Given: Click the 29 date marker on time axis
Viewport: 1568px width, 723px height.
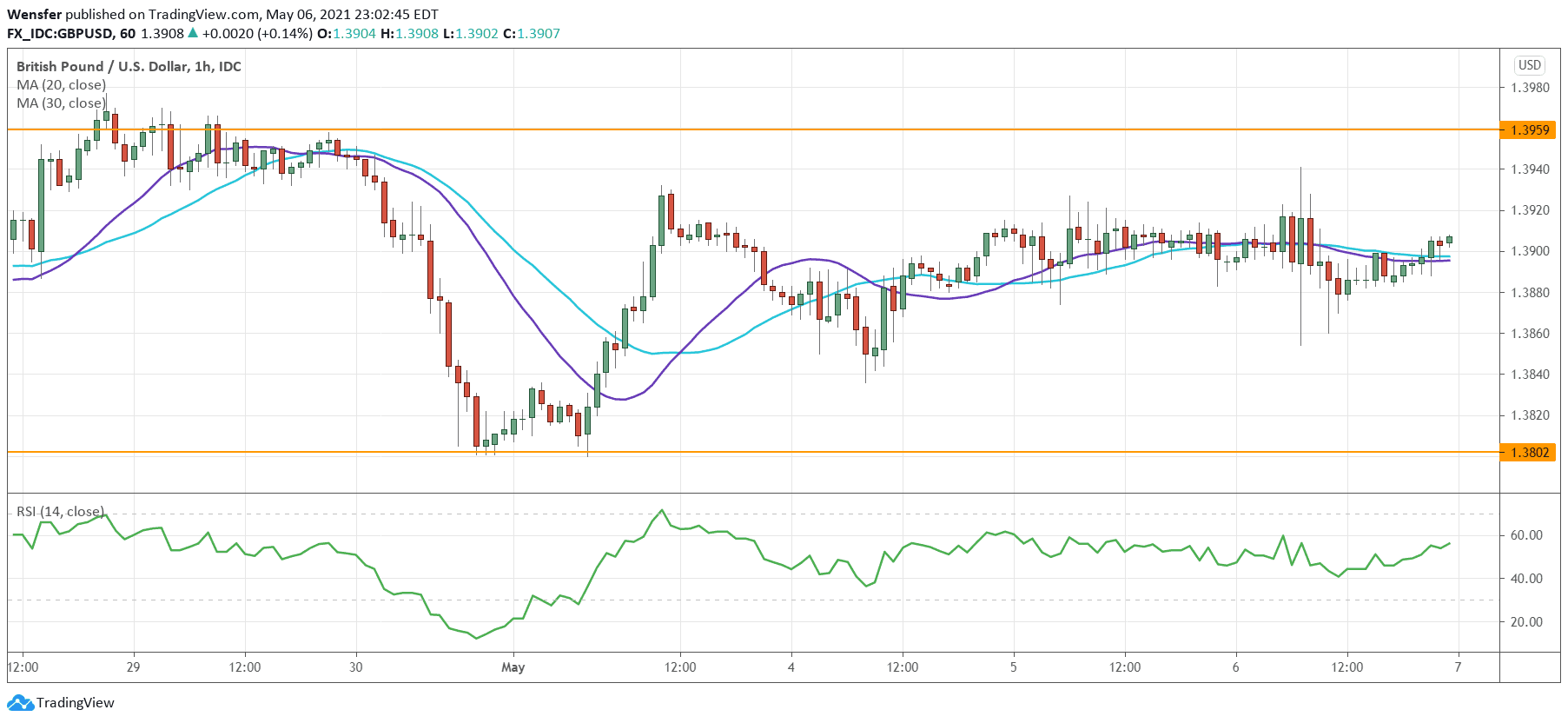Looking at the screenshot, I should point(133,667).
